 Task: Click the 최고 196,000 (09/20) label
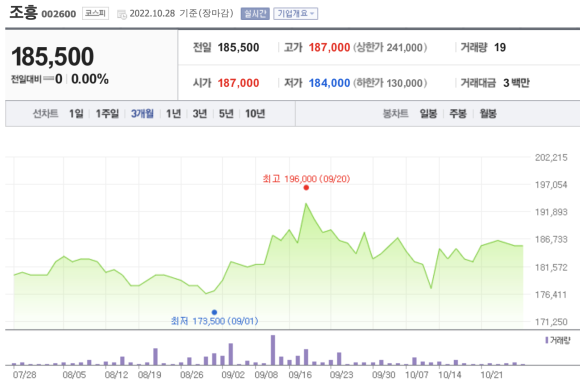point(306,179)
